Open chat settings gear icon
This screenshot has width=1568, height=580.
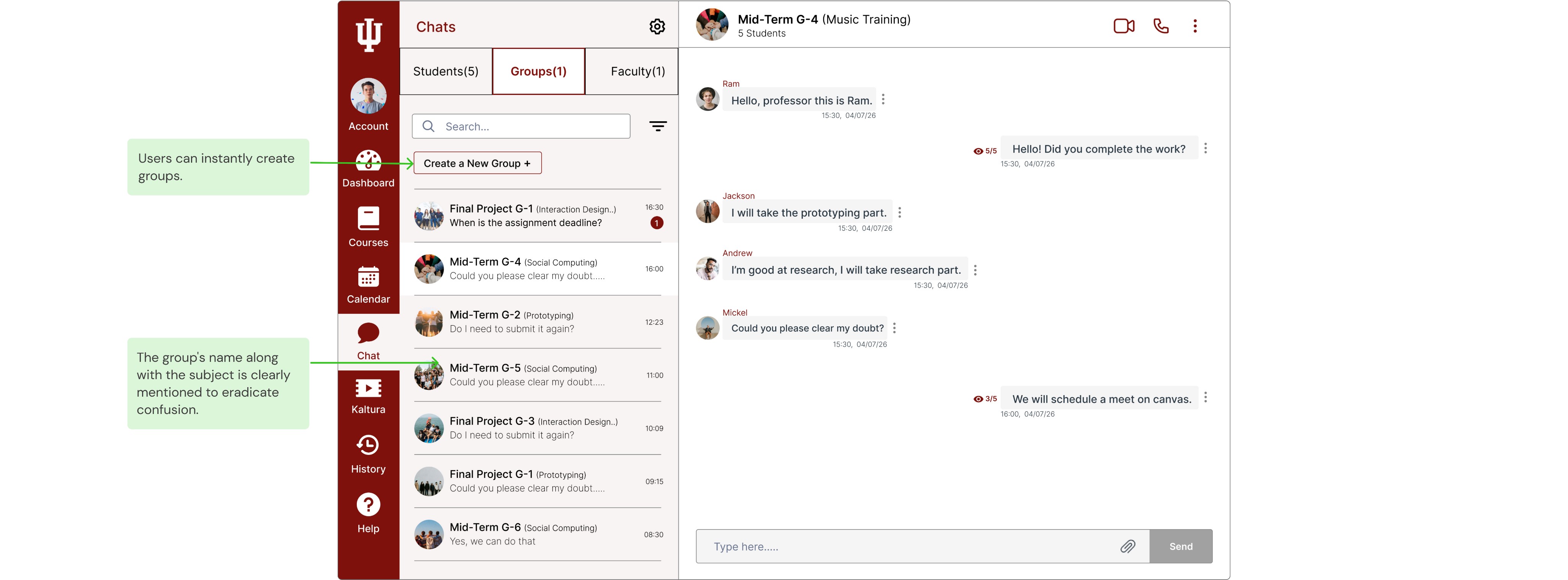[x=657, y=27]
